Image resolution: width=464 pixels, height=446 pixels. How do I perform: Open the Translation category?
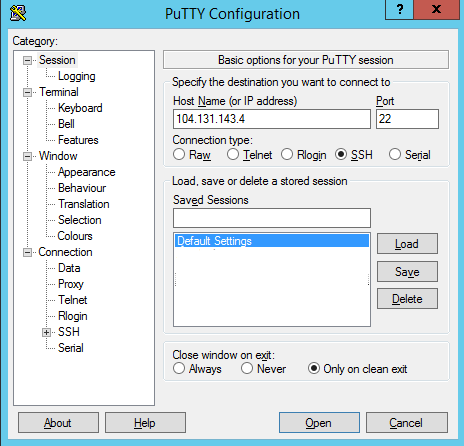[83, 204]
